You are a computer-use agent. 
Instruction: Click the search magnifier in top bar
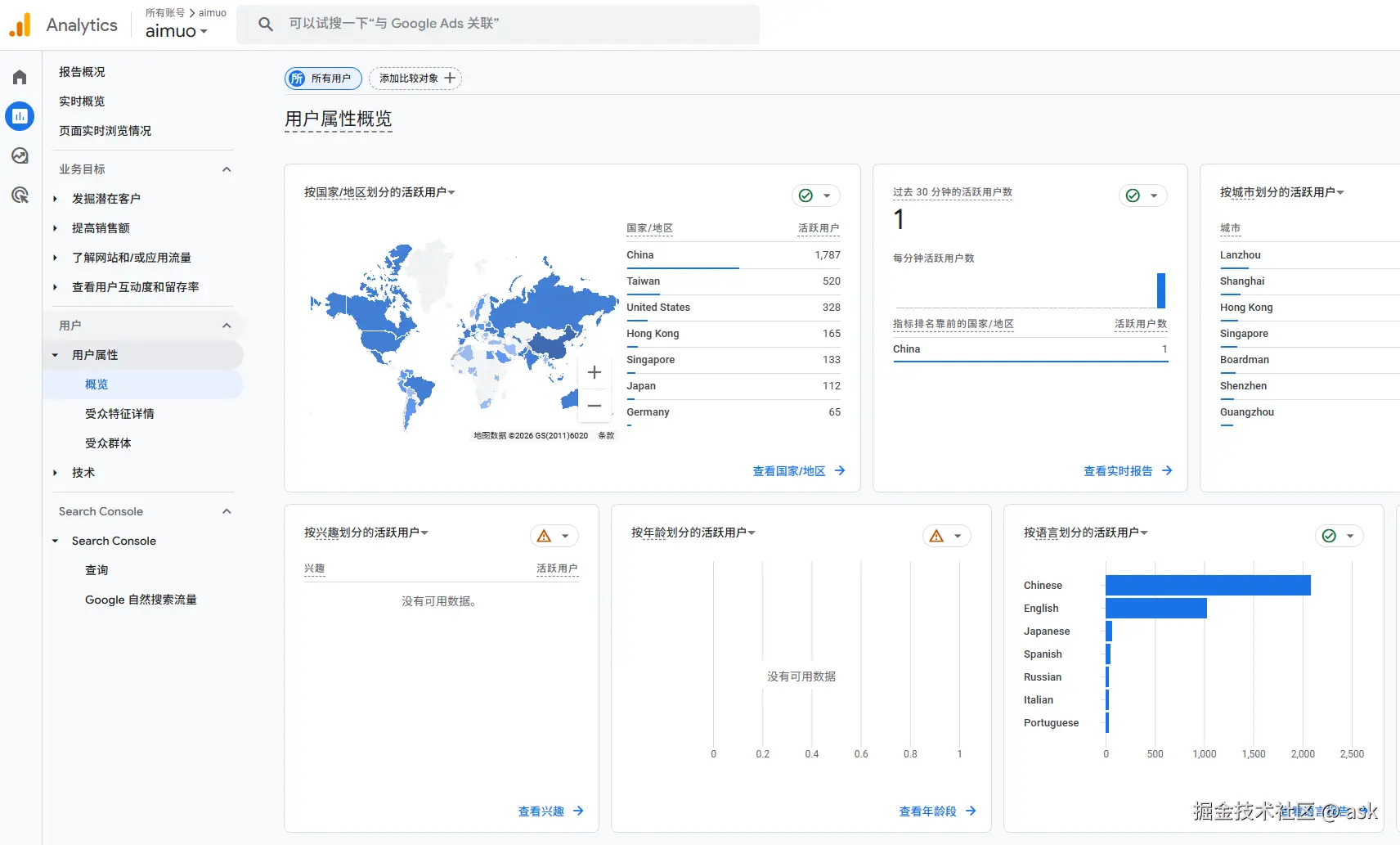[x=265, y=24]
